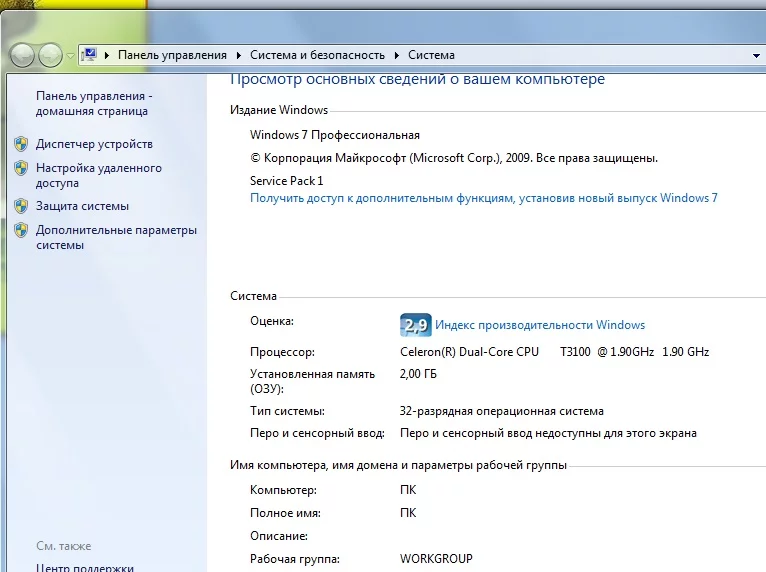766x572 pixels.
Task: Click the Имя компьютера, имя домена section header
Action: click(398, 465)
